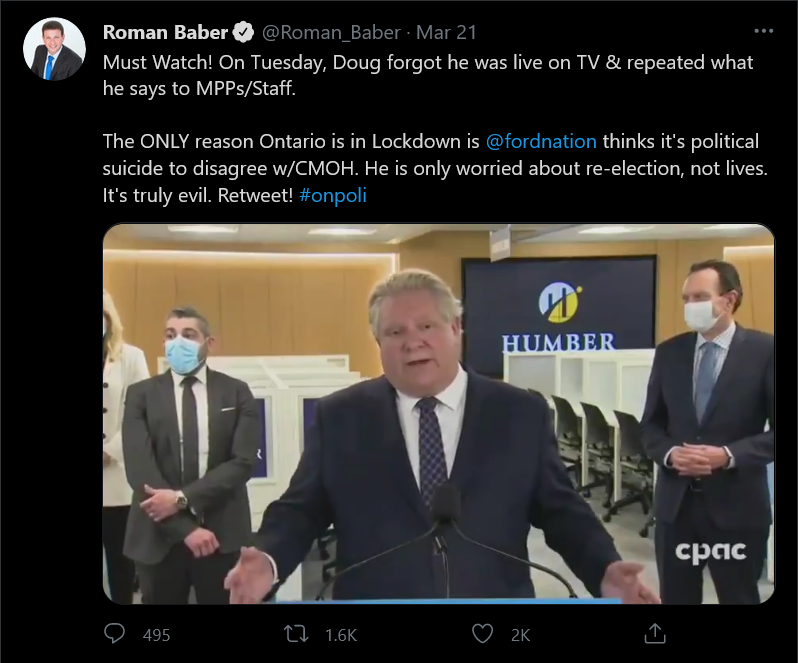Open Roman Baber's profile picture
The width and height of the screenshot is (798, 663).
click(x=54, y=49)
